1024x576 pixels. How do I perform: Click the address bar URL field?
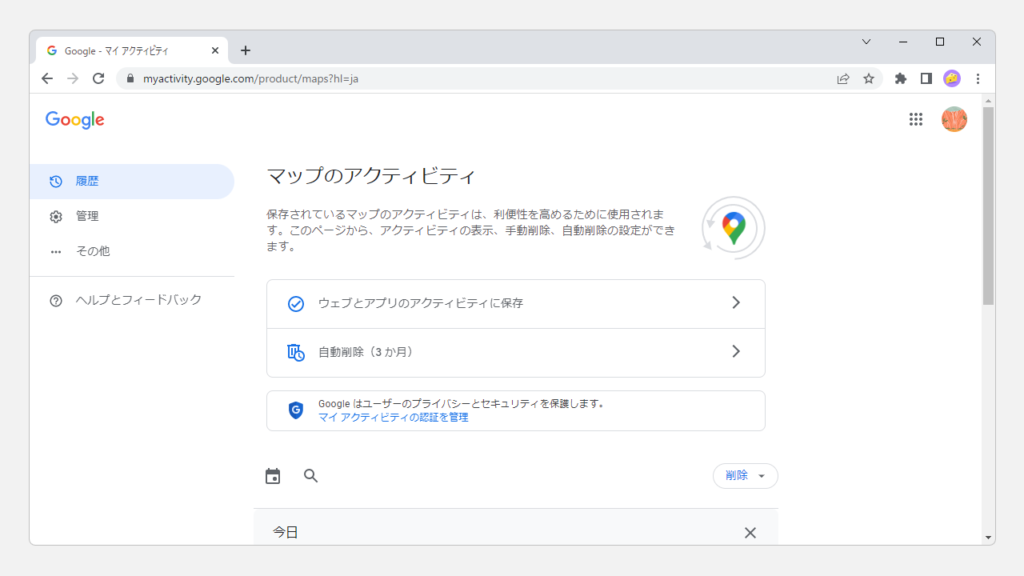click(480, 78)
